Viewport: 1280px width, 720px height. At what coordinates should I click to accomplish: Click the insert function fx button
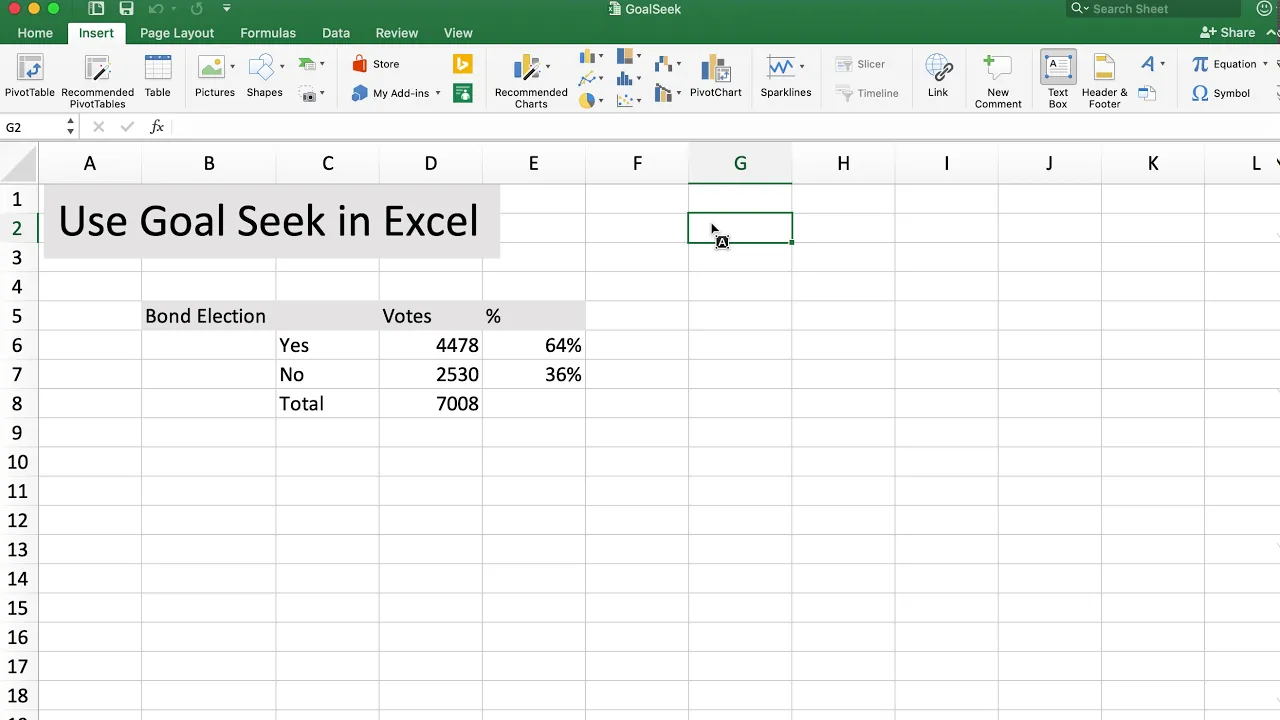(157, 127)
